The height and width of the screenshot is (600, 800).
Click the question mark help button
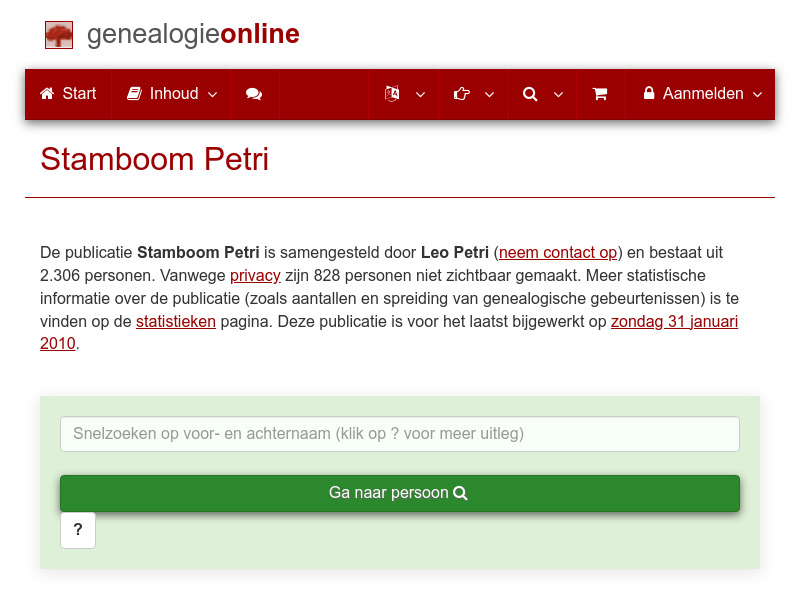pos(78,530)
